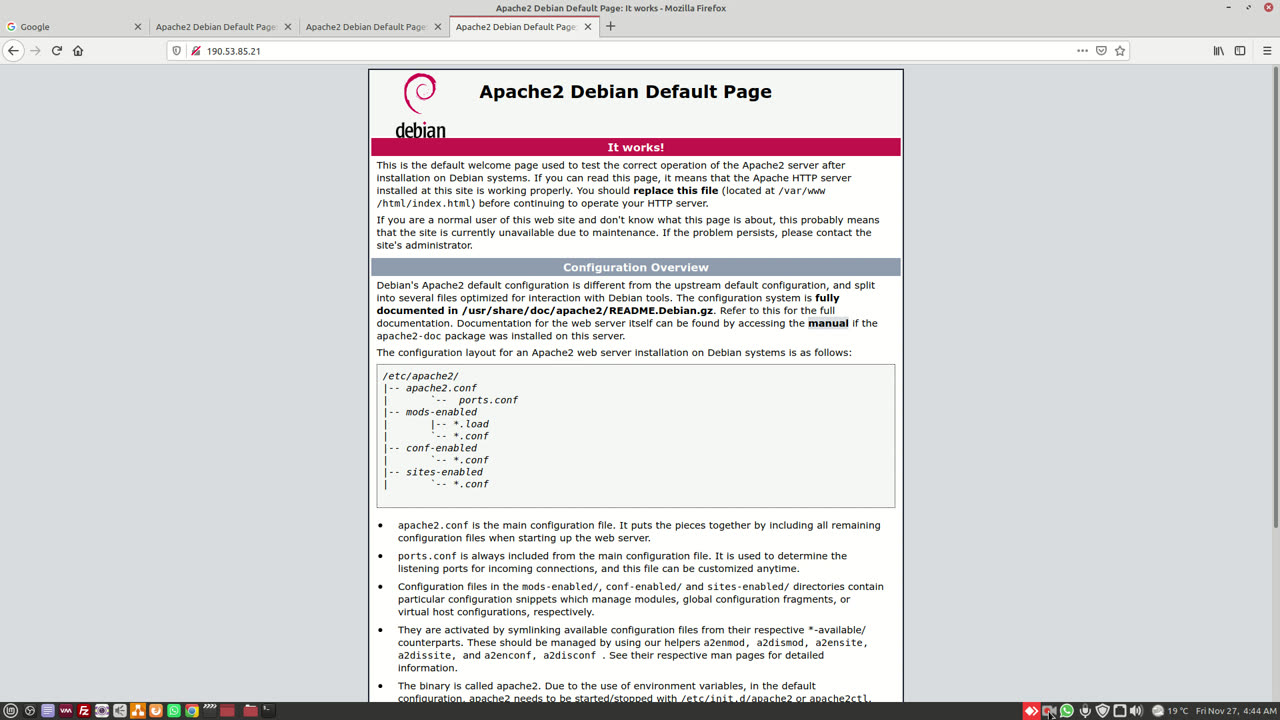Open the clapperboard video app launcher
Screen dimensions: 1280x720
[x=210, y=711]
